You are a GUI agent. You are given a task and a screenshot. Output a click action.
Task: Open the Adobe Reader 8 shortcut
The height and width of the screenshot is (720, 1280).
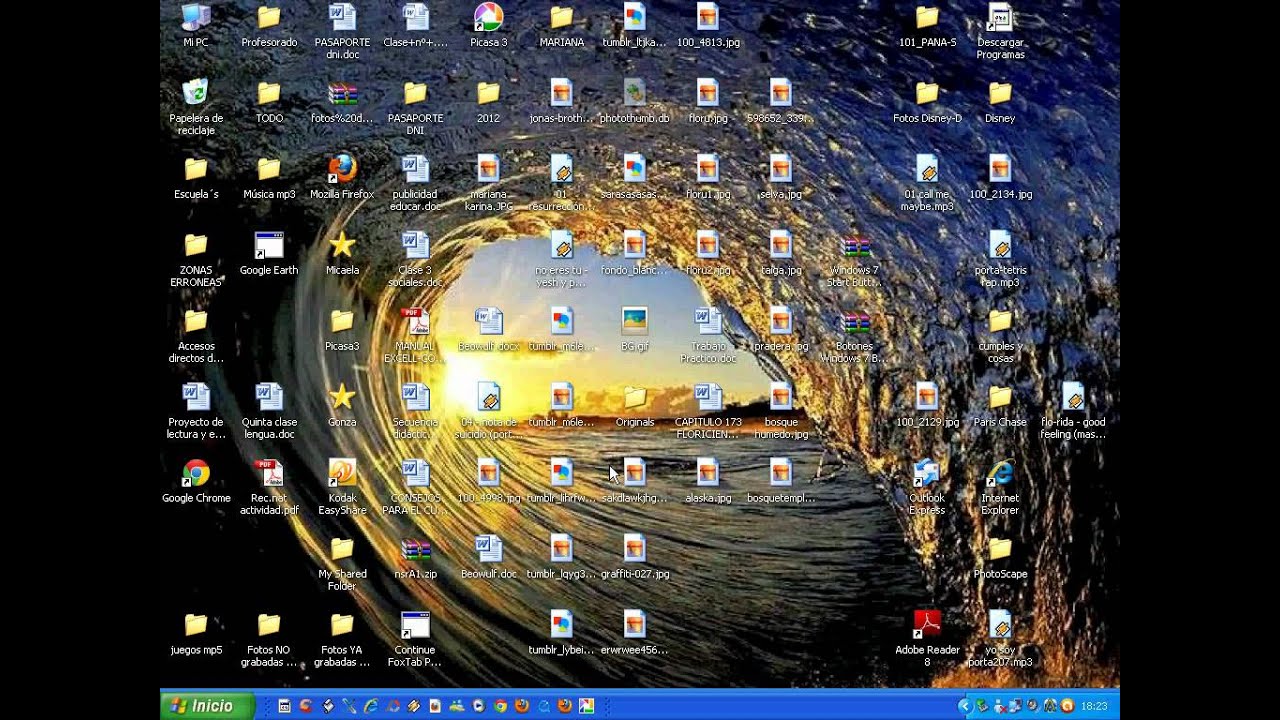[x=927, y=626]
